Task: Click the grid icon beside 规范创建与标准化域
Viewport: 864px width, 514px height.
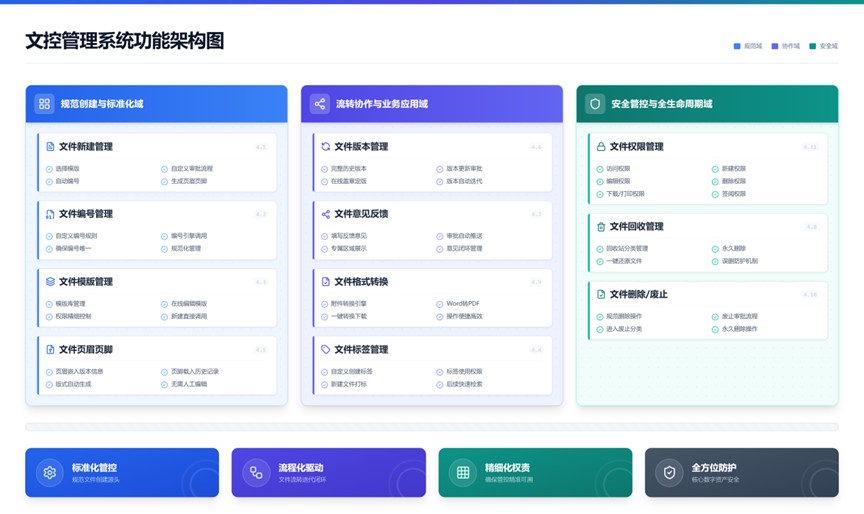Action: tap(44, 104)
